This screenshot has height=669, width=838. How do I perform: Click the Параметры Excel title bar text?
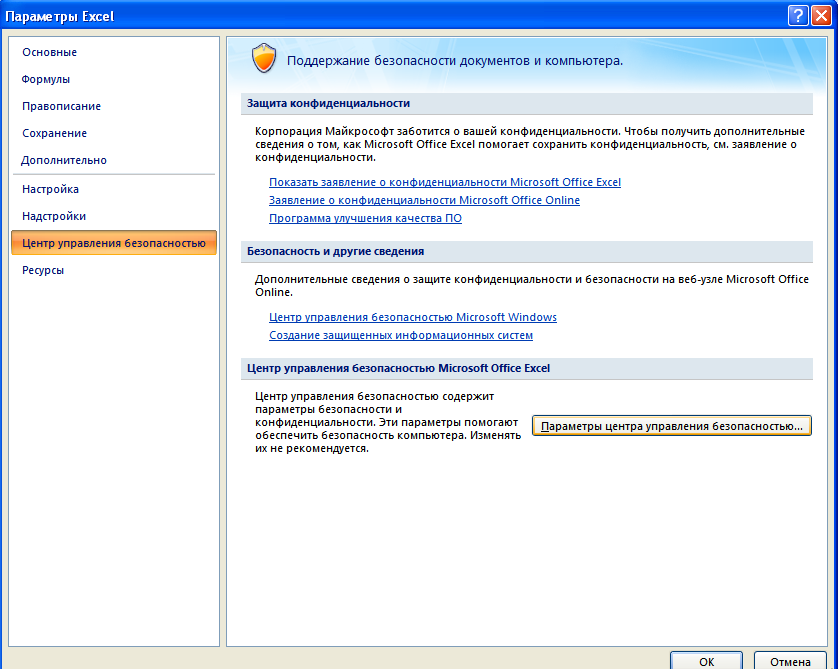(59, 17)
